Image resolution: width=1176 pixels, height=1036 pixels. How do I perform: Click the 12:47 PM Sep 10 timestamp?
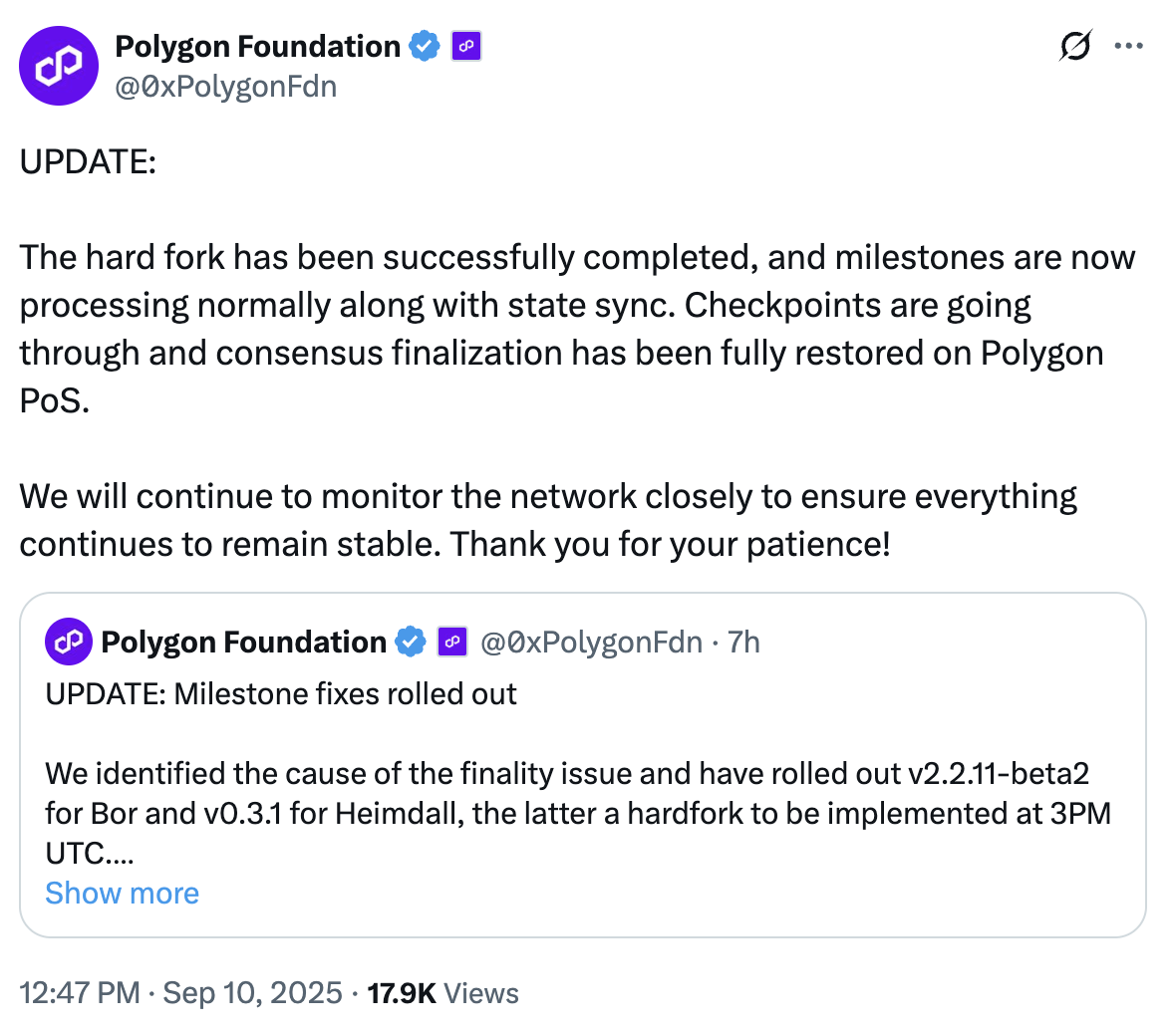179,993
